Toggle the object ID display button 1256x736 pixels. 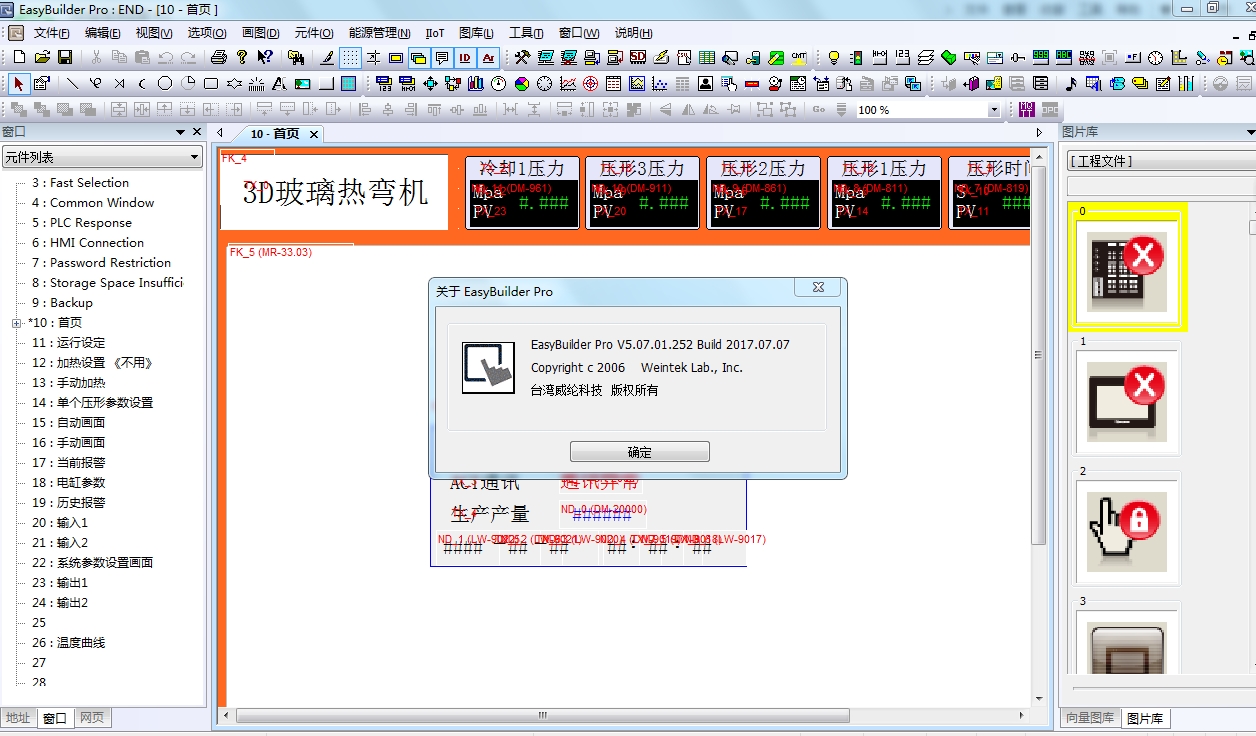[465, 58]
